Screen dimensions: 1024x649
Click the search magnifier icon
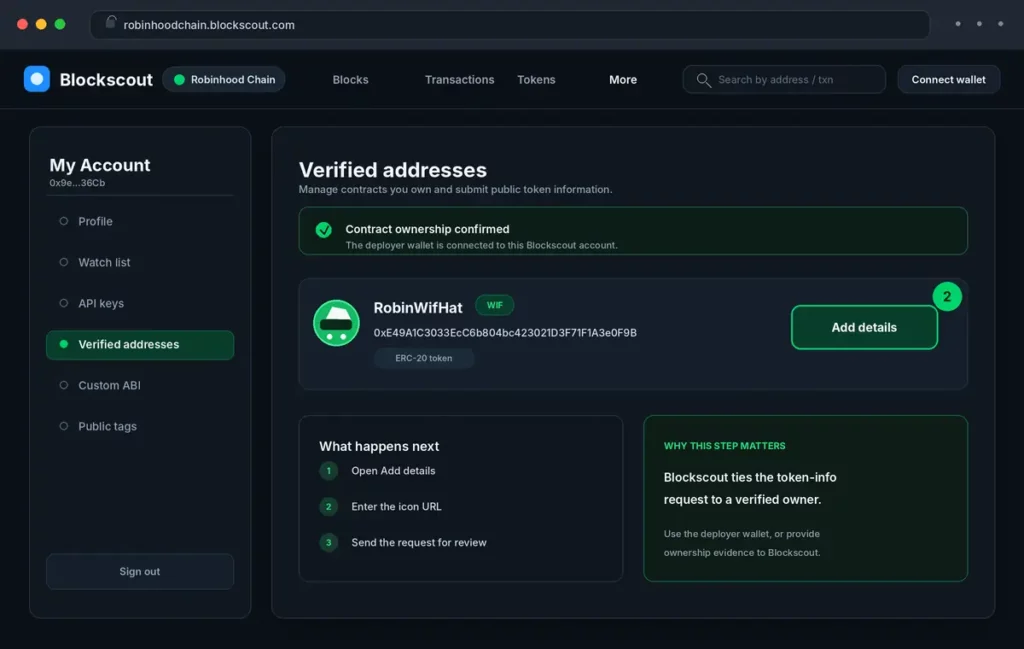pyautogui.click(x=703, y=80)
